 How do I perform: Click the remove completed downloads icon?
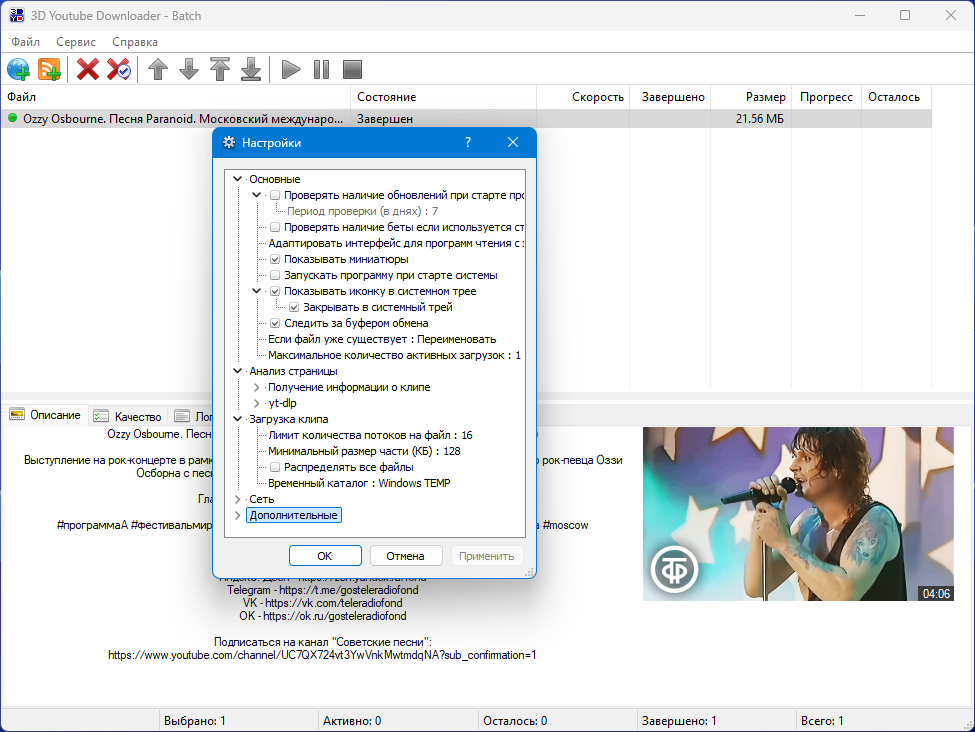click(x=118, y=69)
